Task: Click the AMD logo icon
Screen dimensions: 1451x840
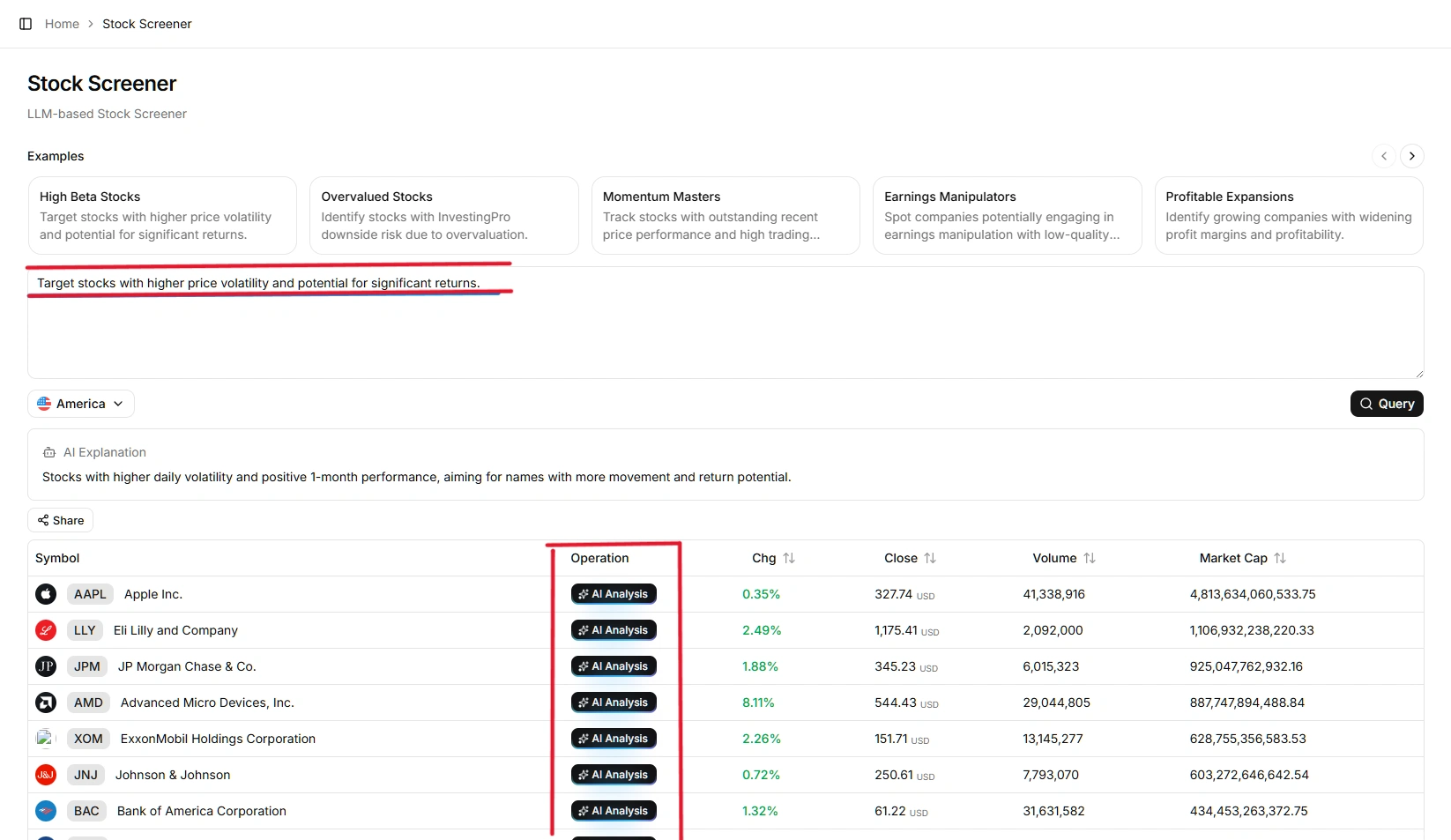Action: (46, 702)
